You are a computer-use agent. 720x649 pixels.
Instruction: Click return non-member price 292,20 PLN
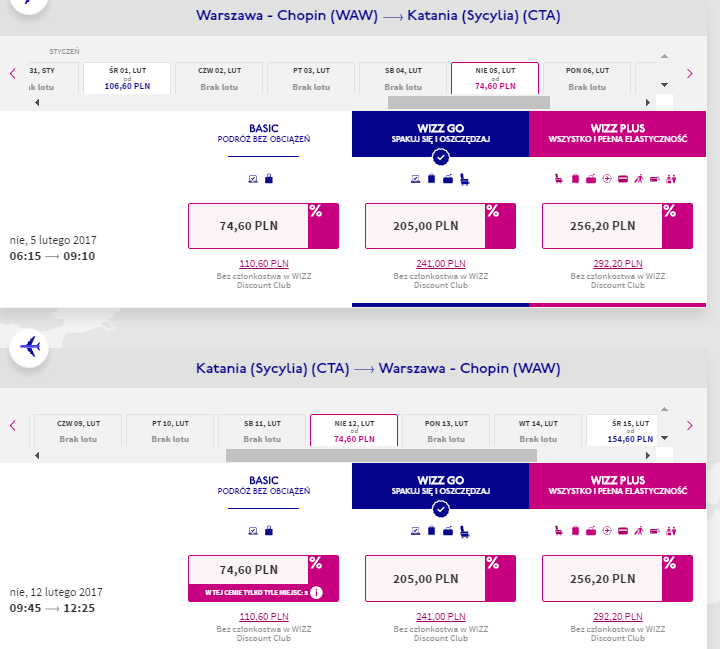point(618,616)
